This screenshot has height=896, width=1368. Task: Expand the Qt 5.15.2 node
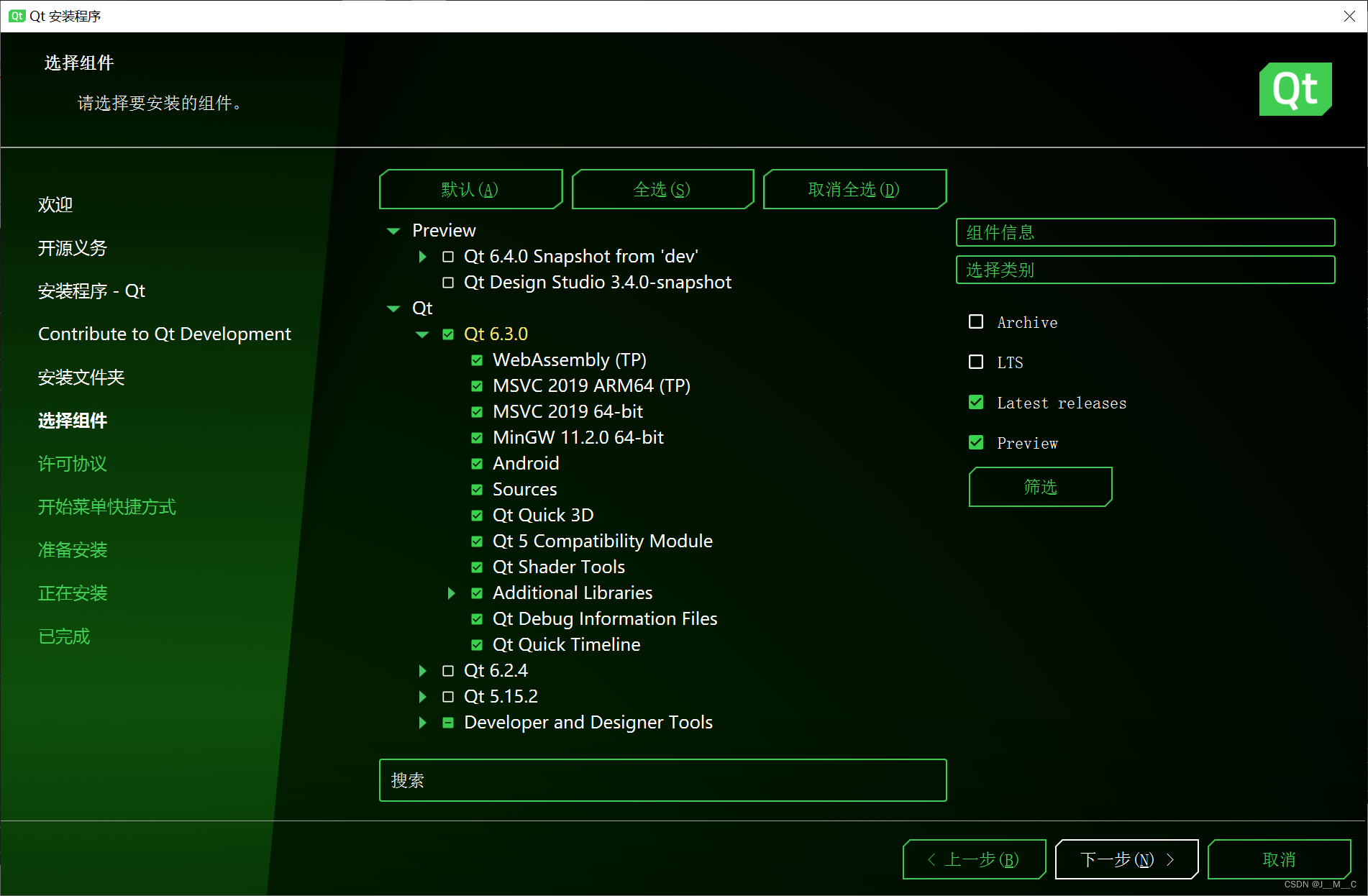coord(423,697)
